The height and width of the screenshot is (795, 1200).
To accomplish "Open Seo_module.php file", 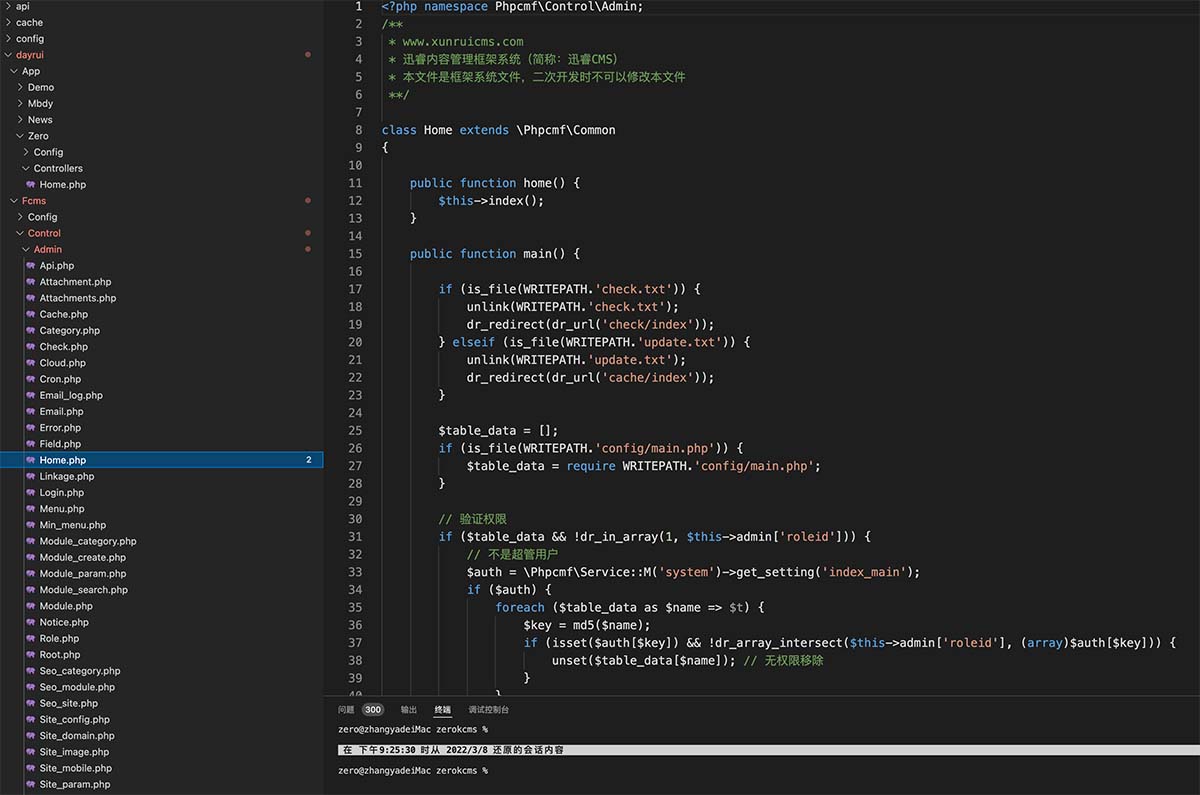I will click(77, 687).
